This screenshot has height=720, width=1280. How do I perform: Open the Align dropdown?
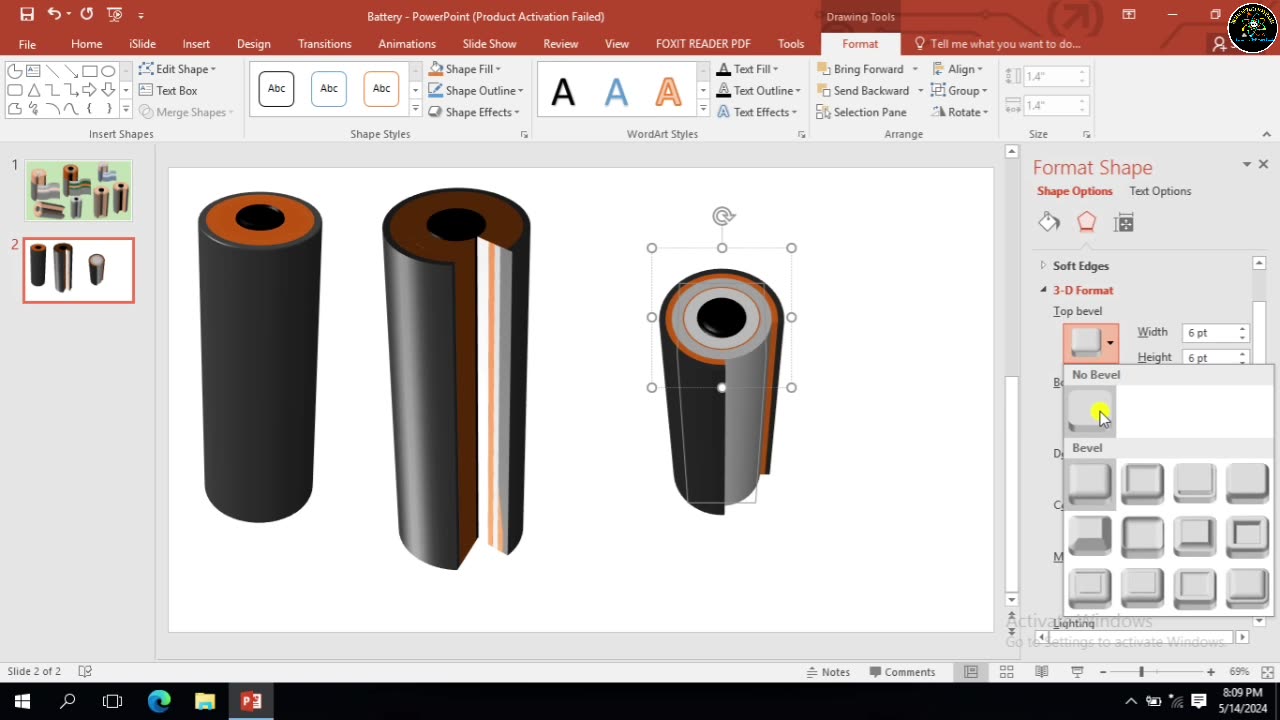click(958, 69)
